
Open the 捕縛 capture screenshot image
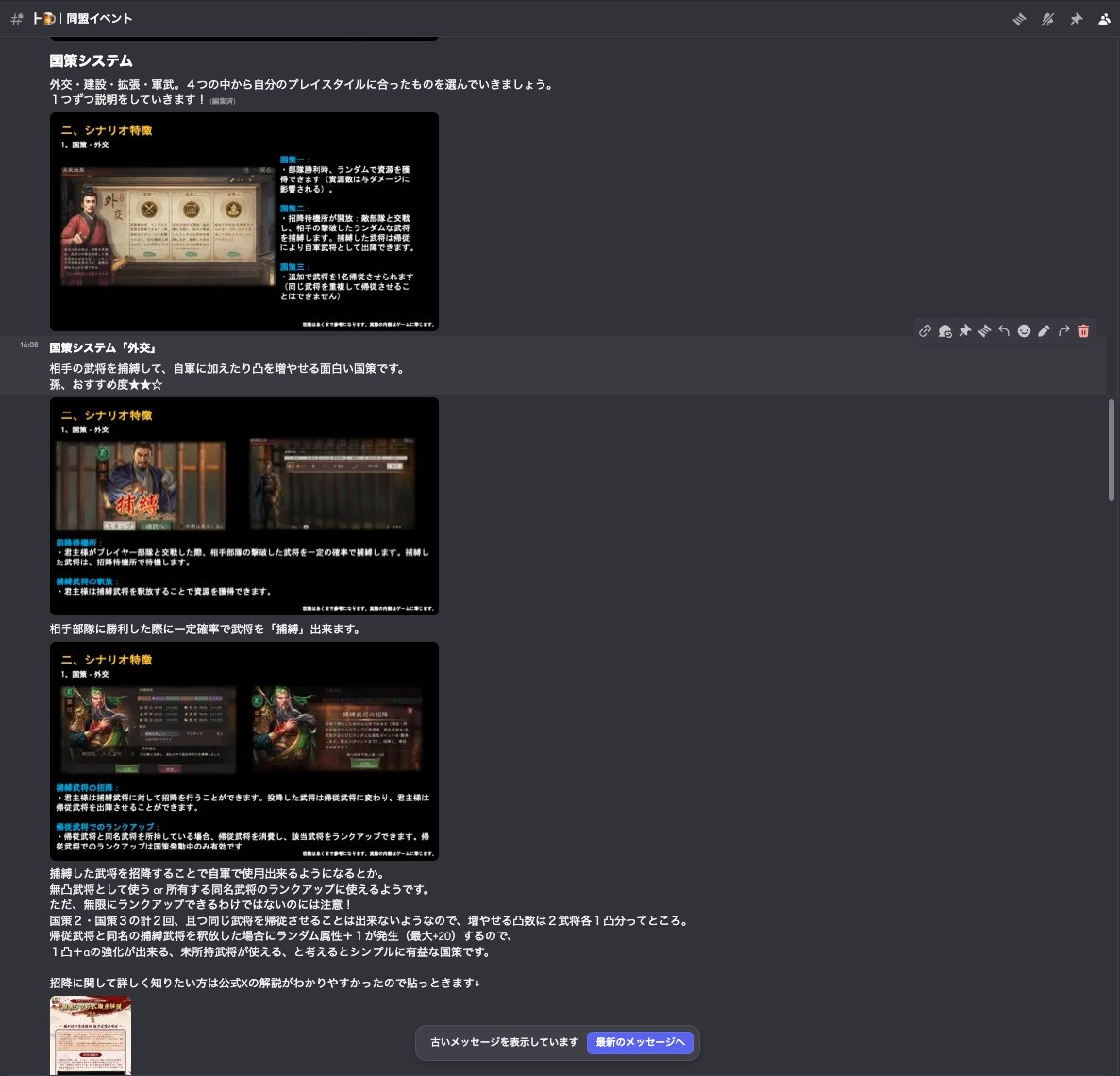pyautogui.click(x=244, y=506)
